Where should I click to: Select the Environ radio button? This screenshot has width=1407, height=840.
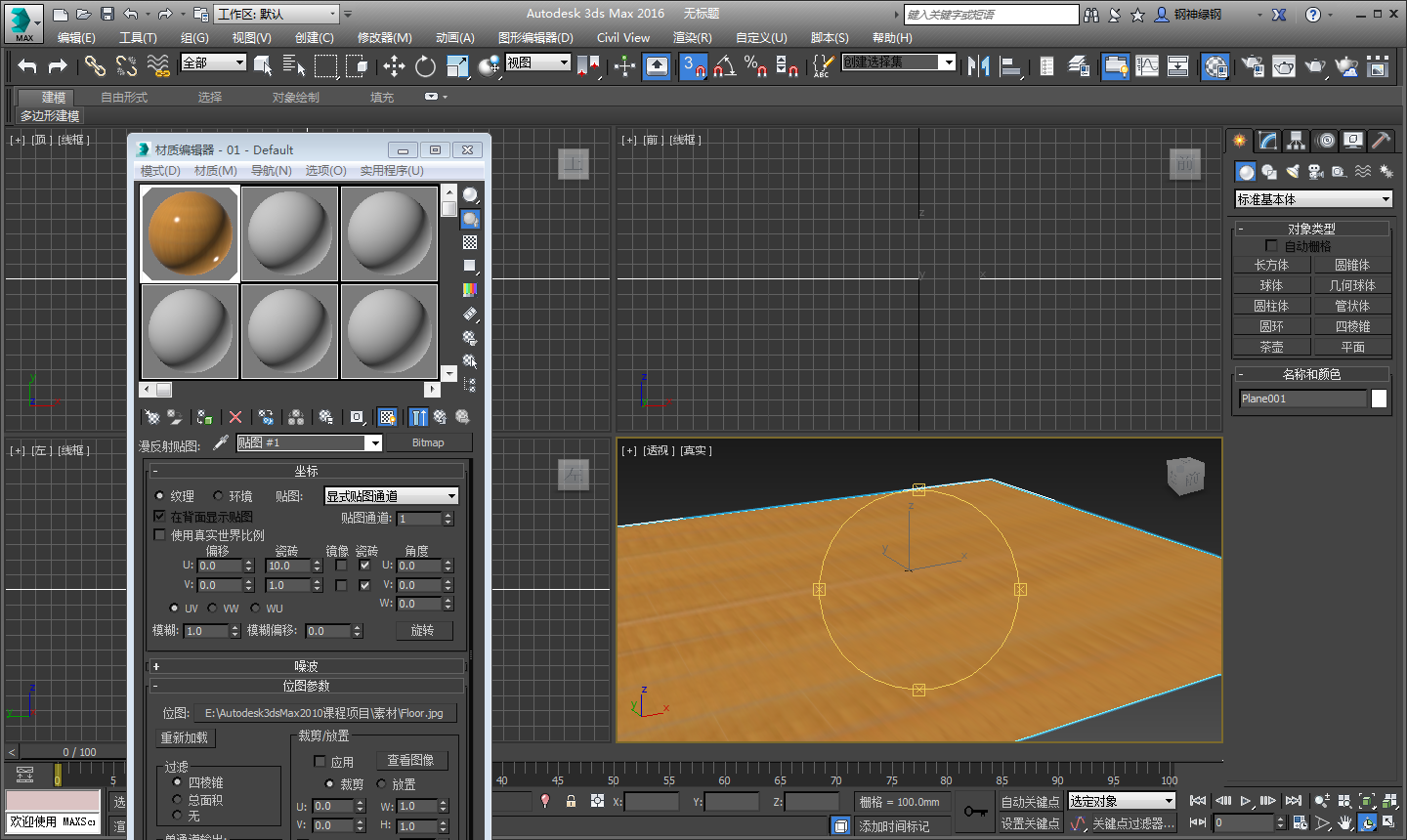point(218,496)
